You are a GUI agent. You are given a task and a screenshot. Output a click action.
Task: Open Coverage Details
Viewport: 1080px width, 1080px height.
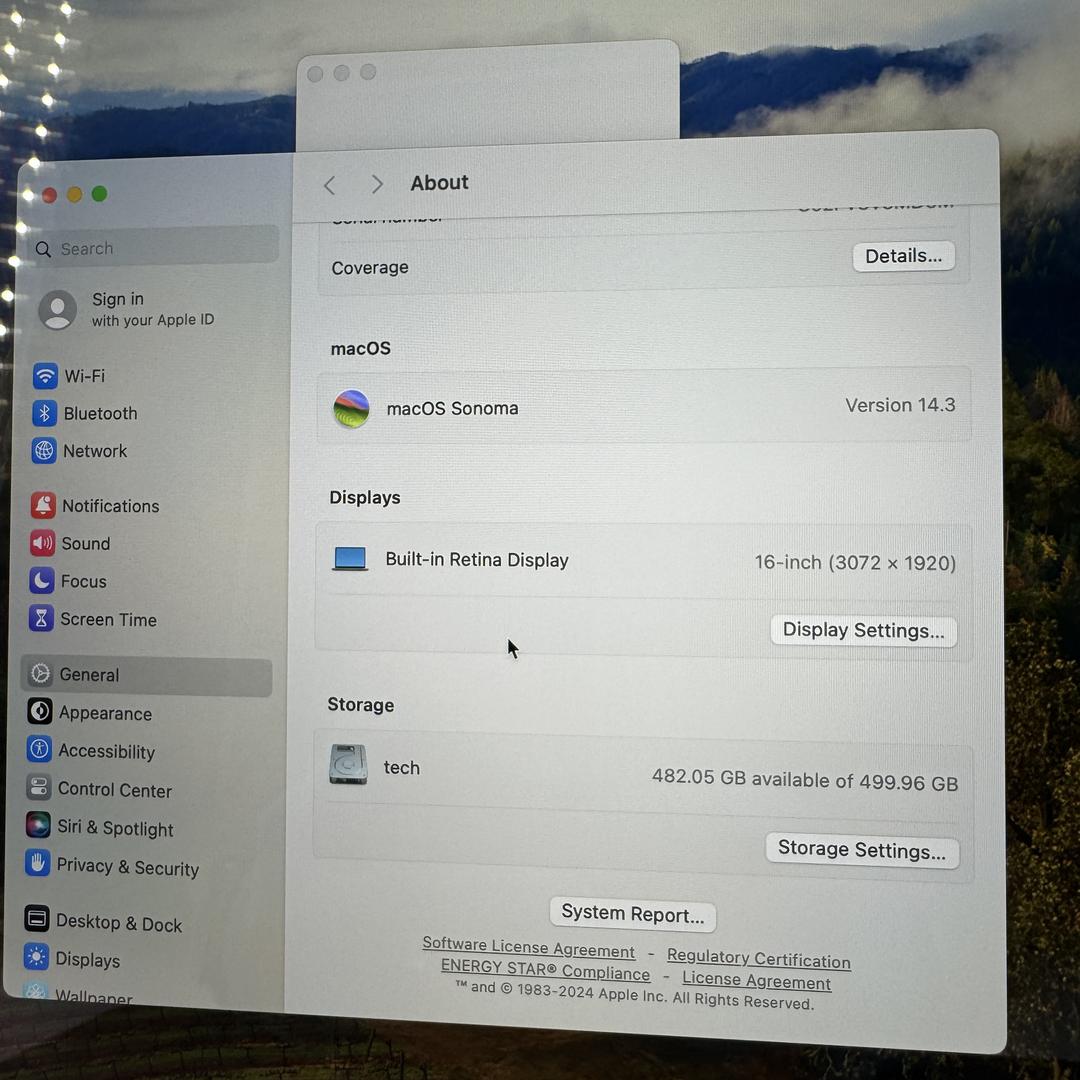click(x=904, y=256)
